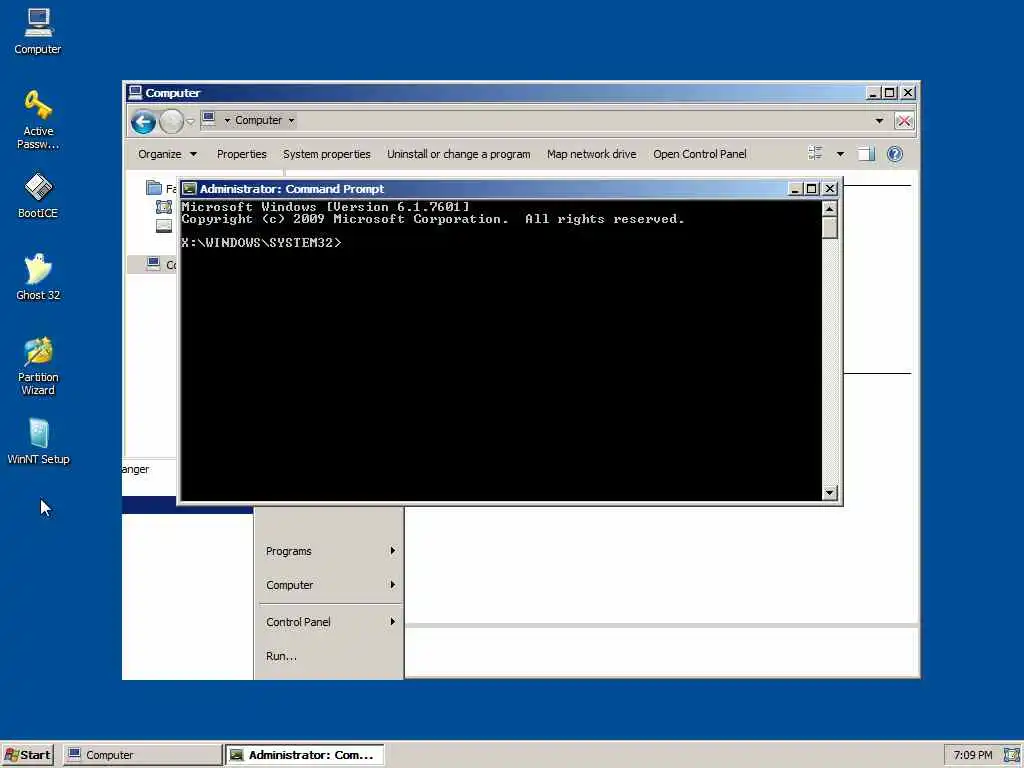Expand the arrow after Computer in address bar

coord(291,120)
